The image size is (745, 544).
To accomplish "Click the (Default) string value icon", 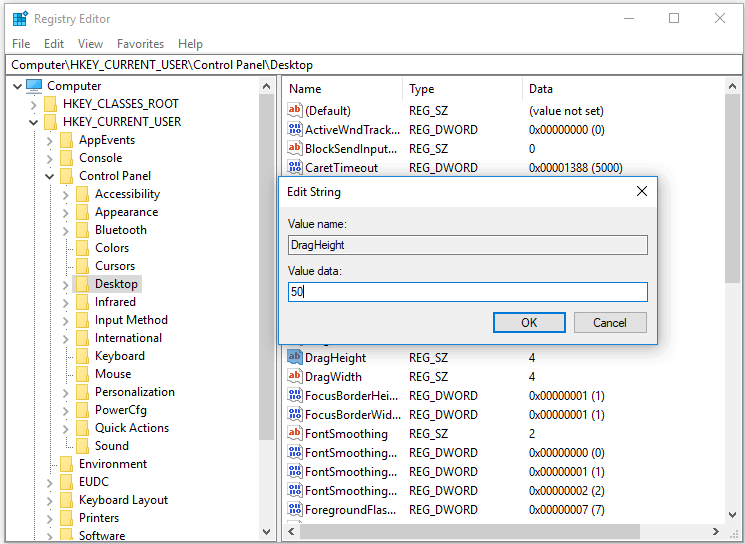I will 295,111.
